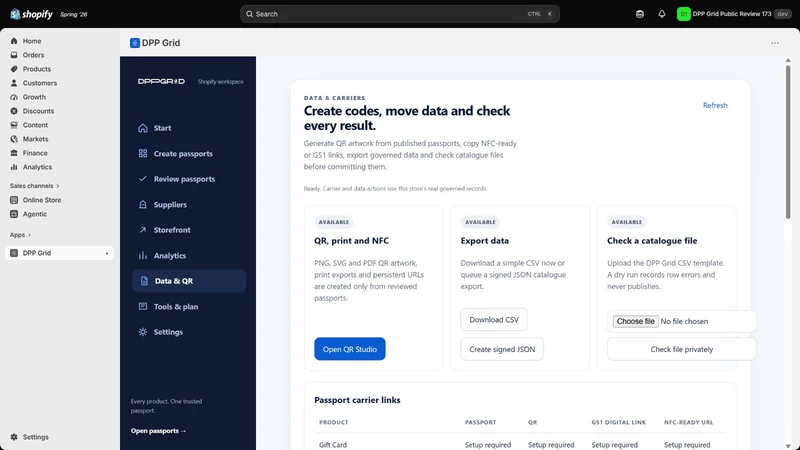Click the 'GS1 DIGITAL LINK' column header
This screenshot has width=800, height=450.
point(618,422)
